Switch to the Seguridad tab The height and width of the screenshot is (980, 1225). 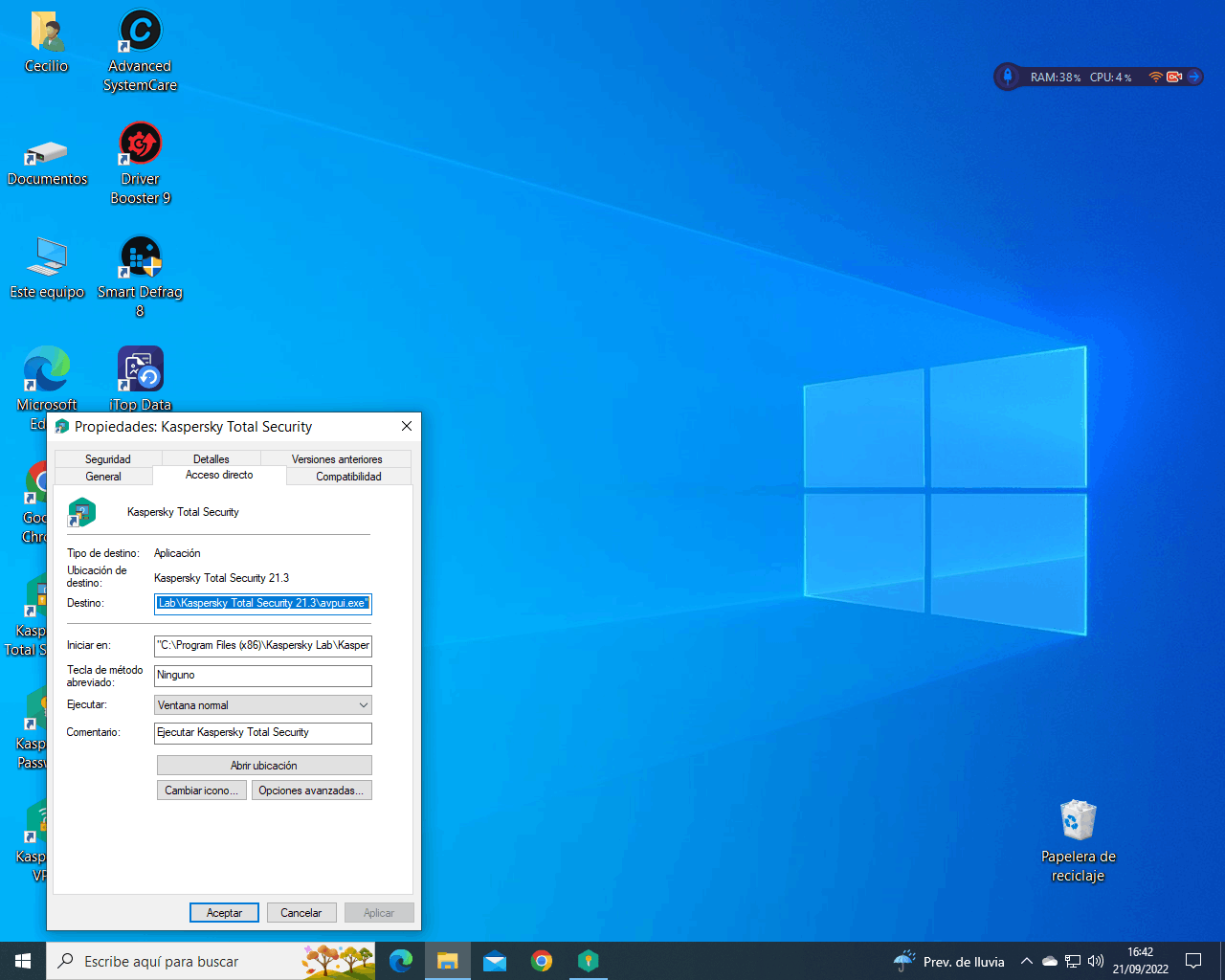(108, 459)
